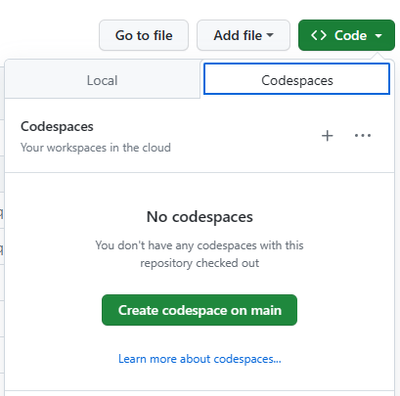
Task: Click the caret arrow on Code button
Action: click(378, 36)
